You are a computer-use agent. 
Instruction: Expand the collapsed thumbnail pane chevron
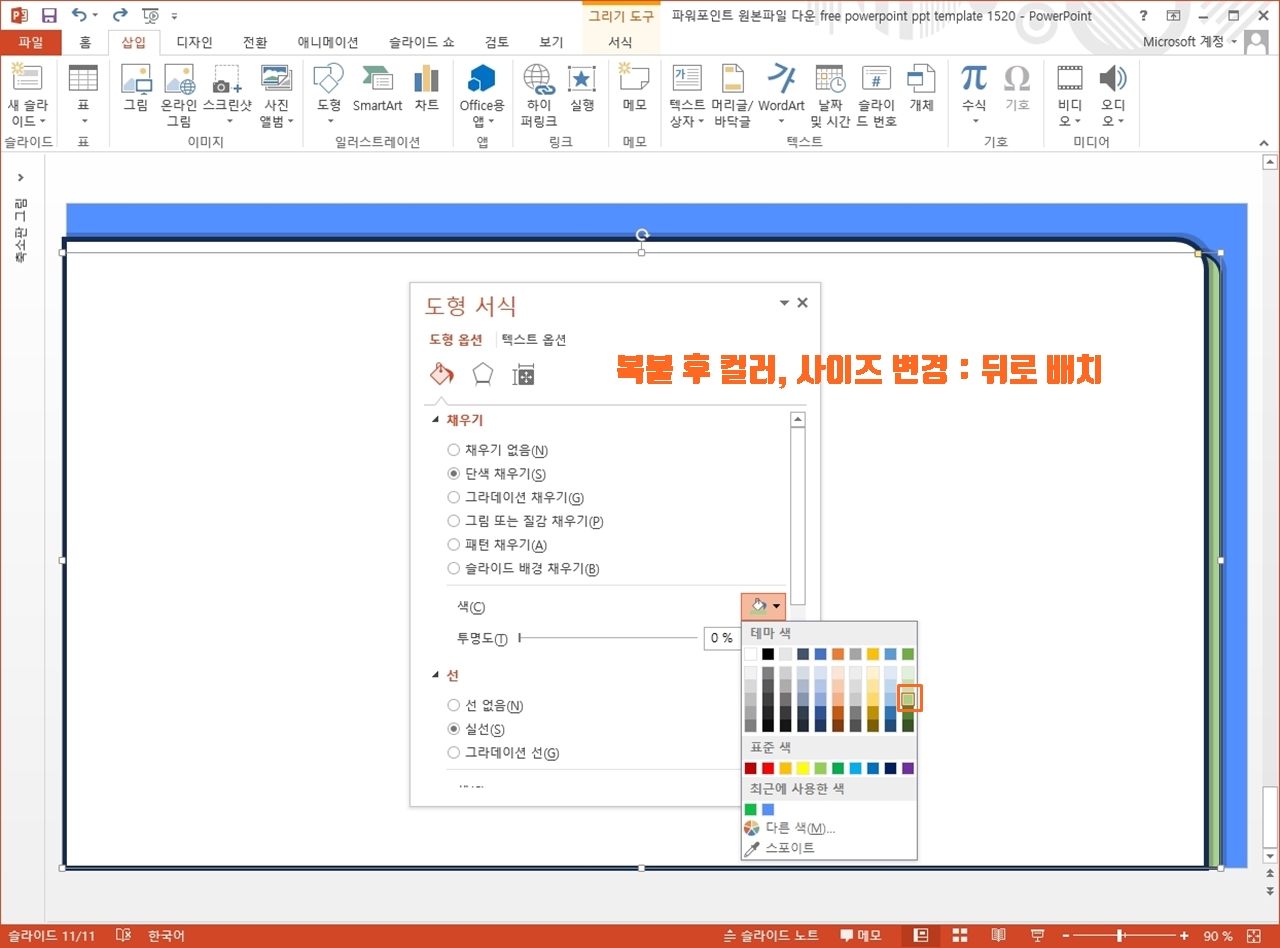tap(21, 177)
